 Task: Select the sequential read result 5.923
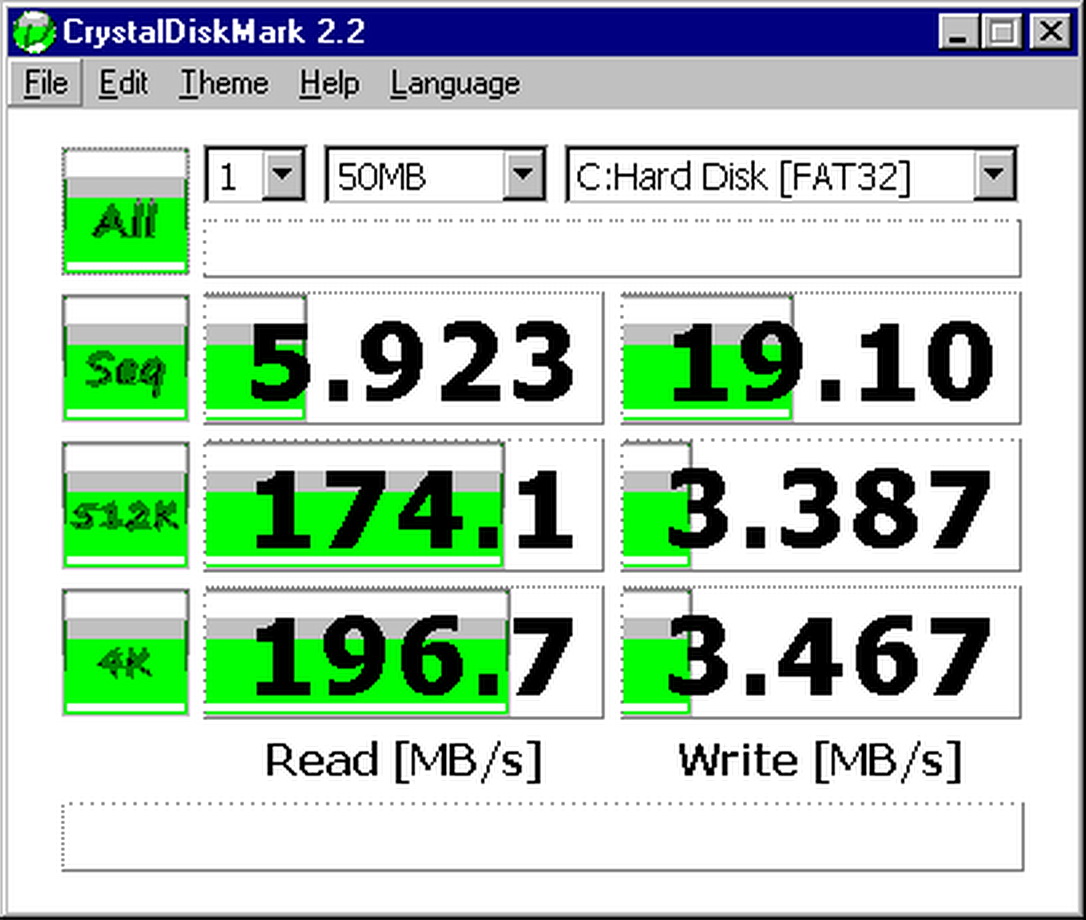point(404,358)
